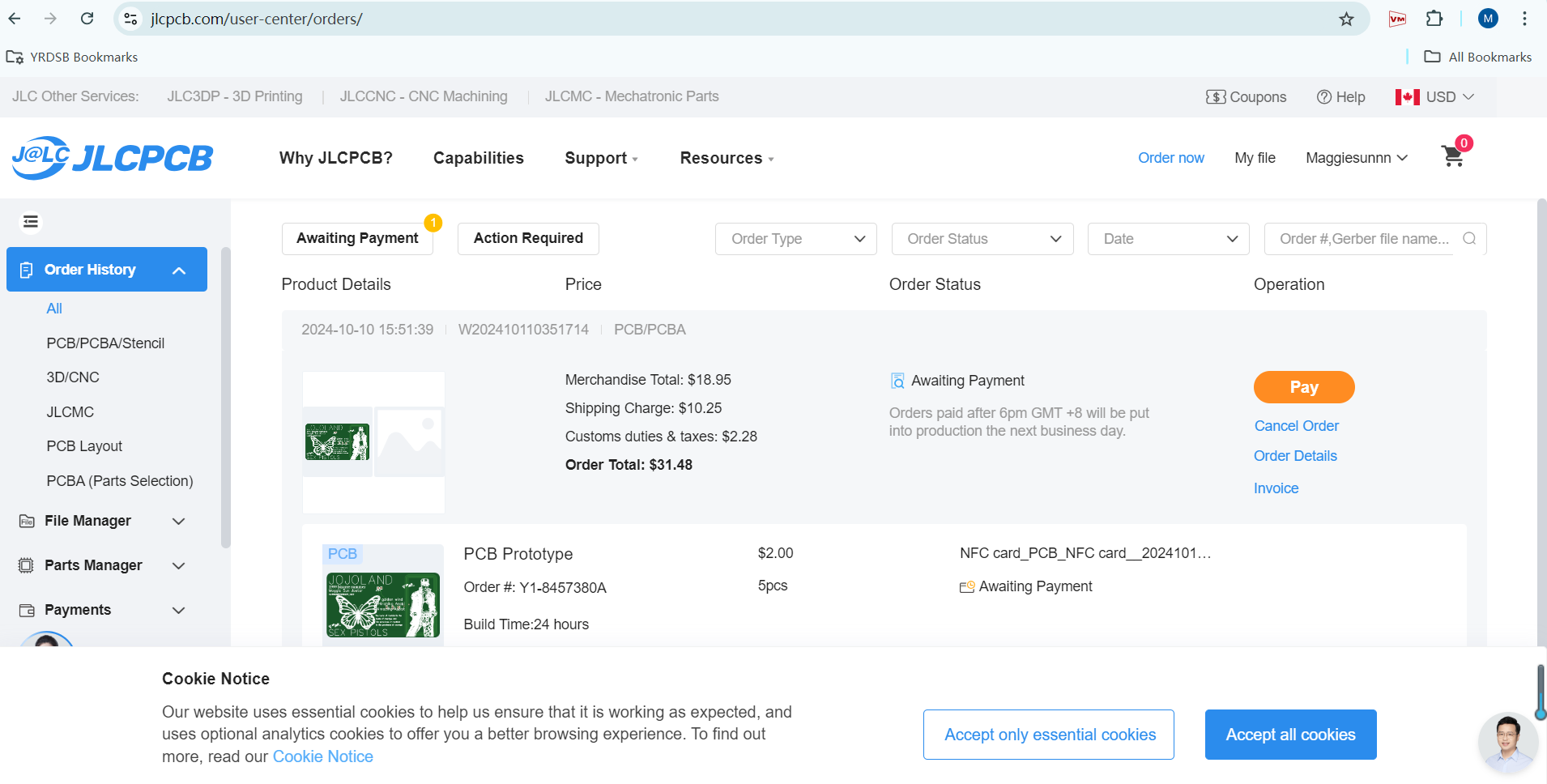Select All under Order History
The height and width of the screenshot is (784, 1547).
[54, 309]
